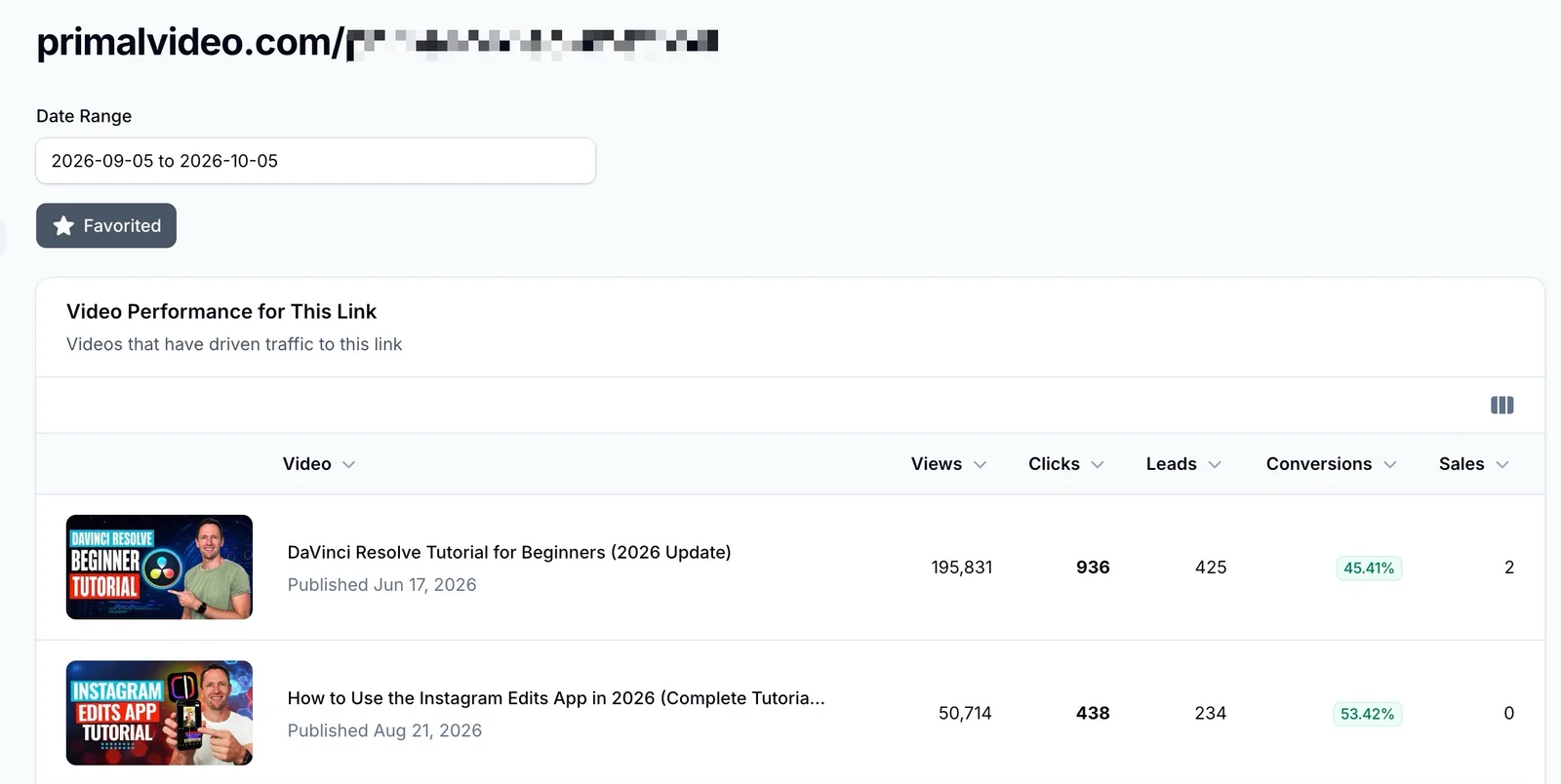Open the column visibility settings icon
1561x784 pixels.
point(1501,405)
